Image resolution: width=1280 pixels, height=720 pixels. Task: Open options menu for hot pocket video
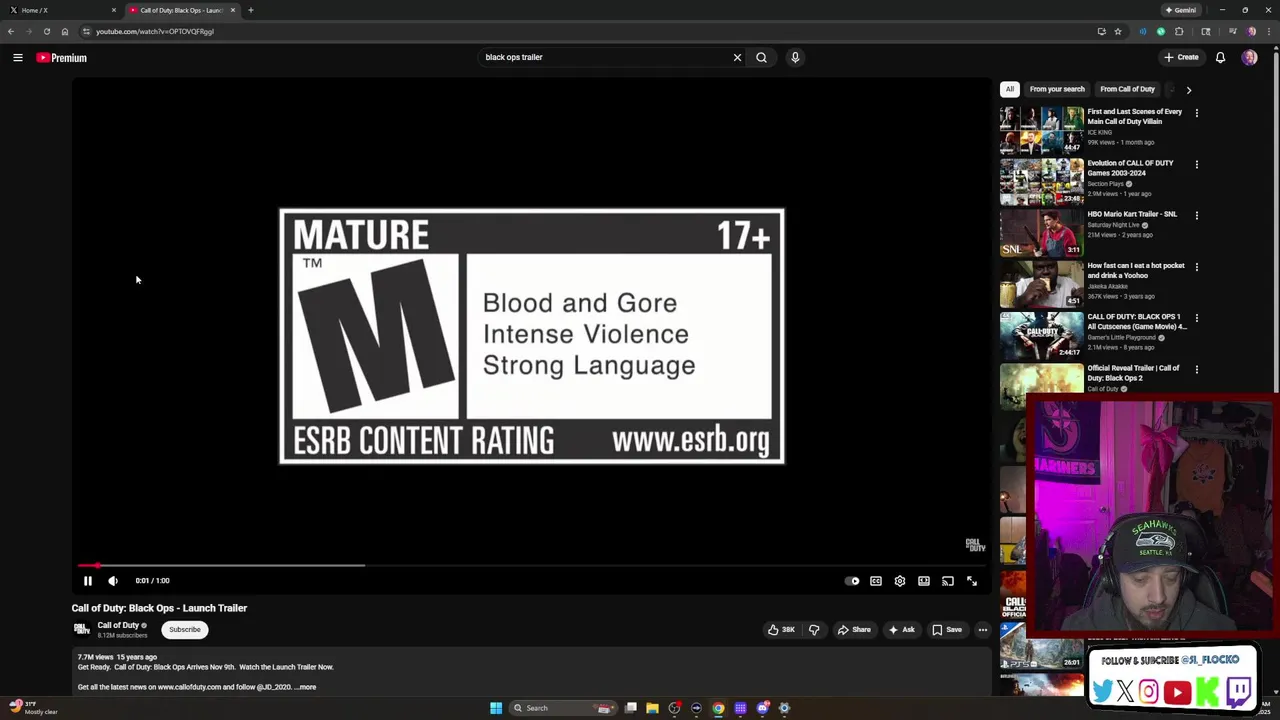(x=1196, y=267)
